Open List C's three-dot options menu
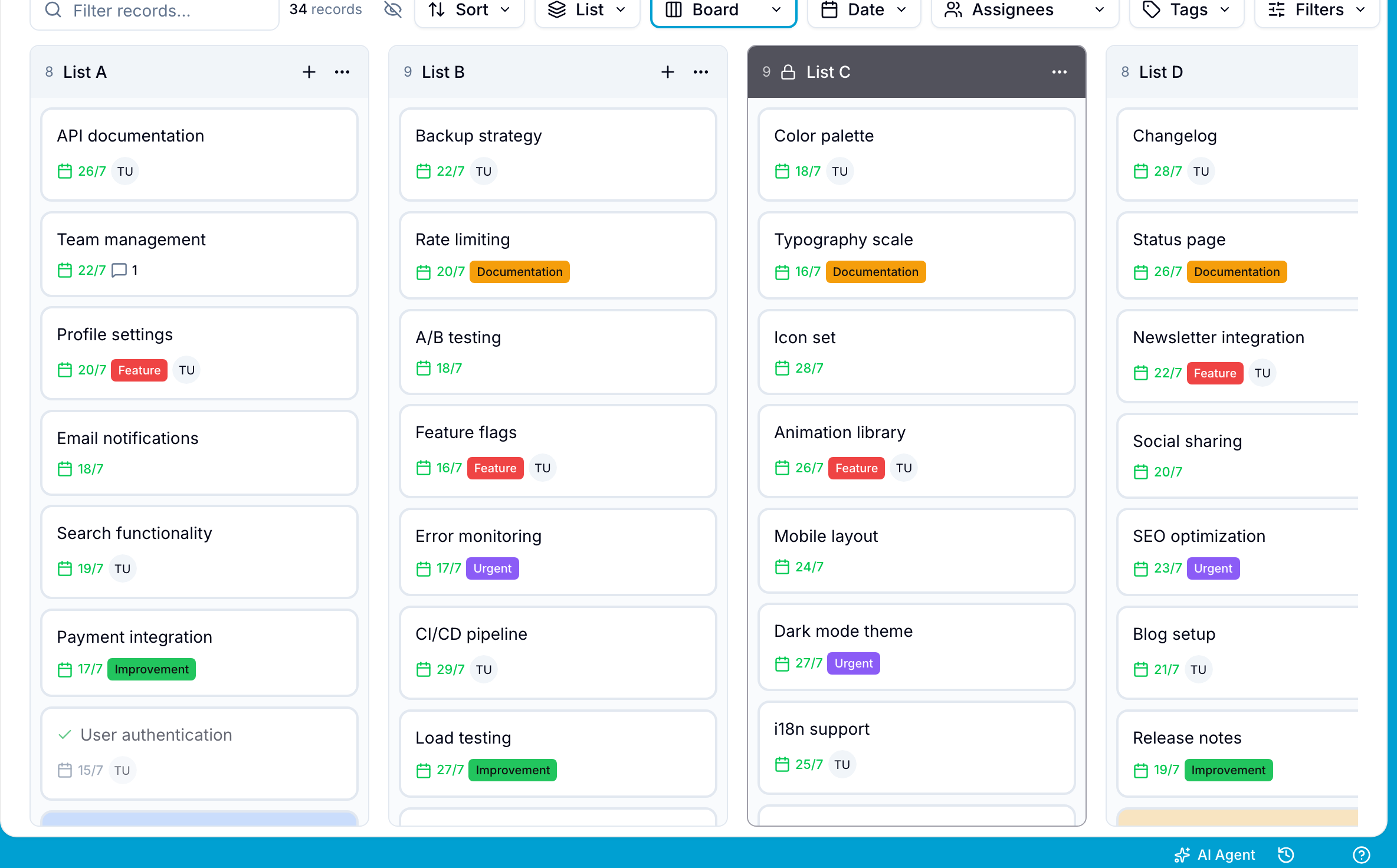1397x868 pixels. tap(1059, 72)
